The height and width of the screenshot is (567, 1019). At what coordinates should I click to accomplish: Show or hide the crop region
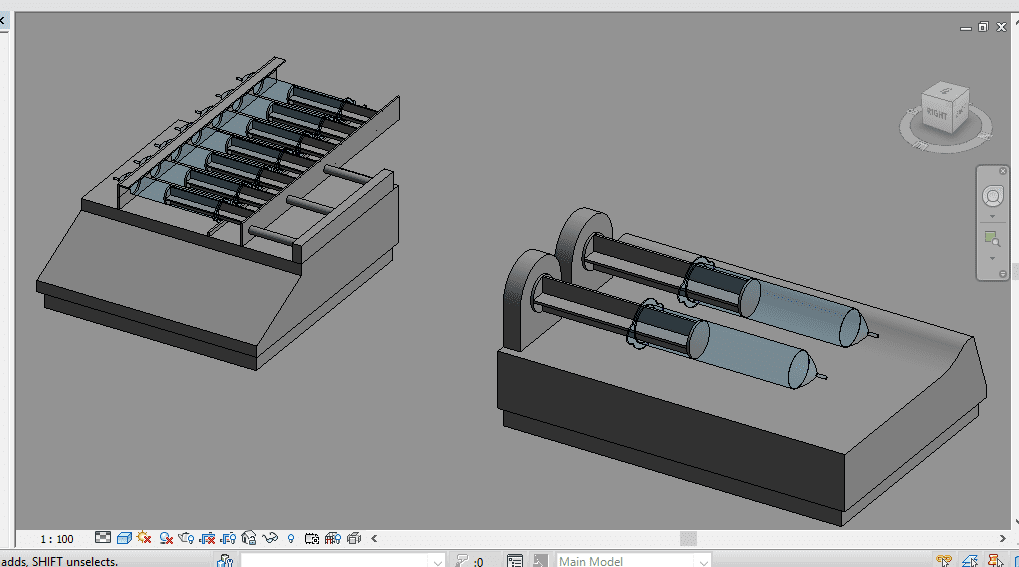228,538
